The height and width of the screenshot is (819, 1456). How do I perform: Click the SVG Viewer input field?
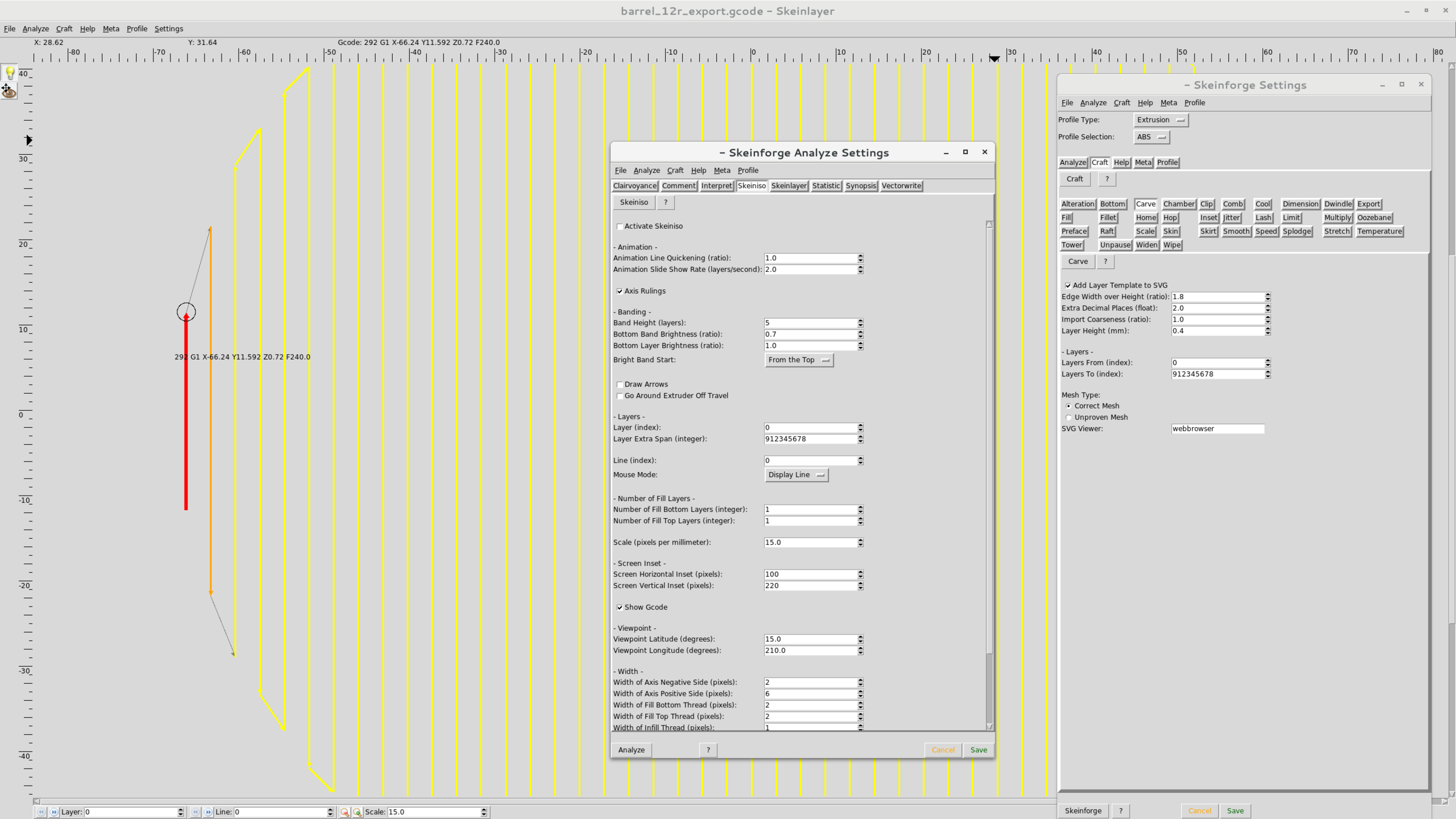1217,429
